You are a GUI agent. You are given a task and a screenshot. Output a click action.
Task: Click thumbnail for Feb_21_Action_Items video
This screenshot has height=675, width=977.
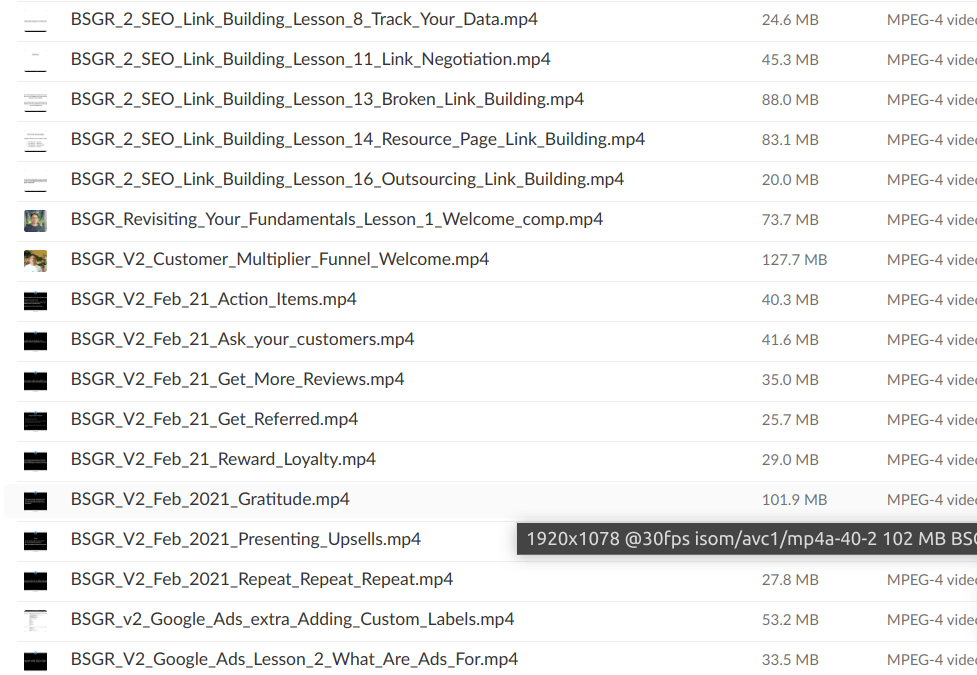35,300
